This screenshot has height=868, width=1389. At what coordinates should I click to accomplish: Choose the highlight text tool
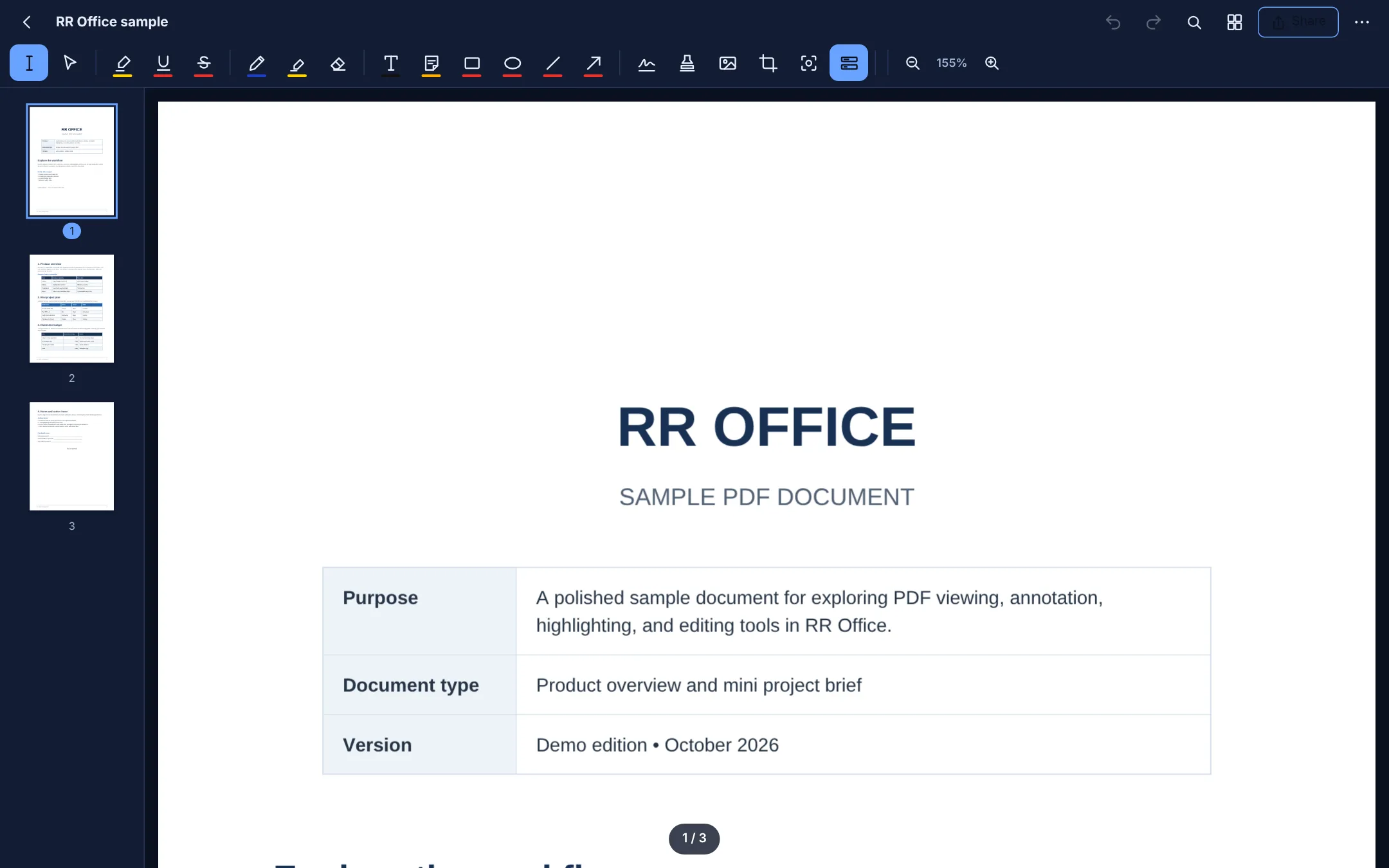(x=122, y=63)
